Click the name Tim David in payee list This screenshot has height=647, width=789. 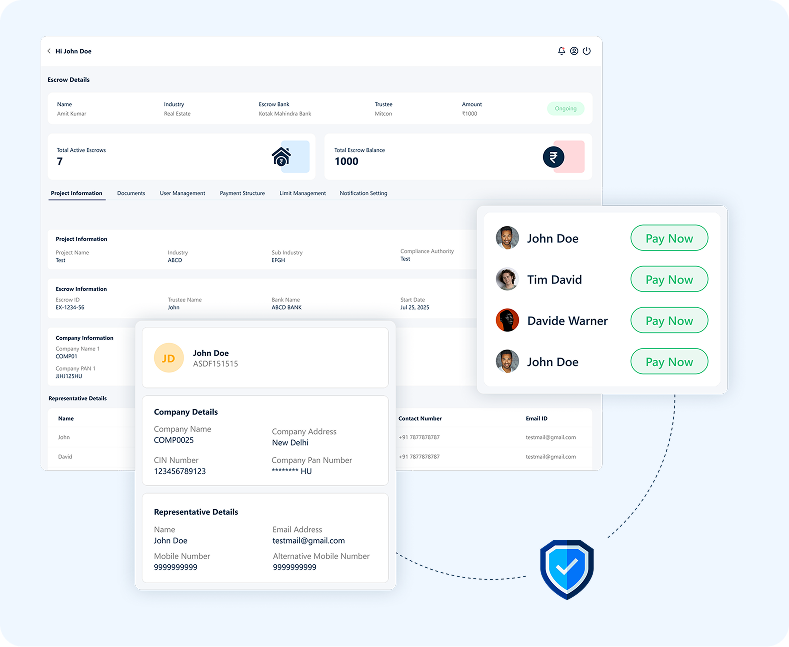[555, 280]
